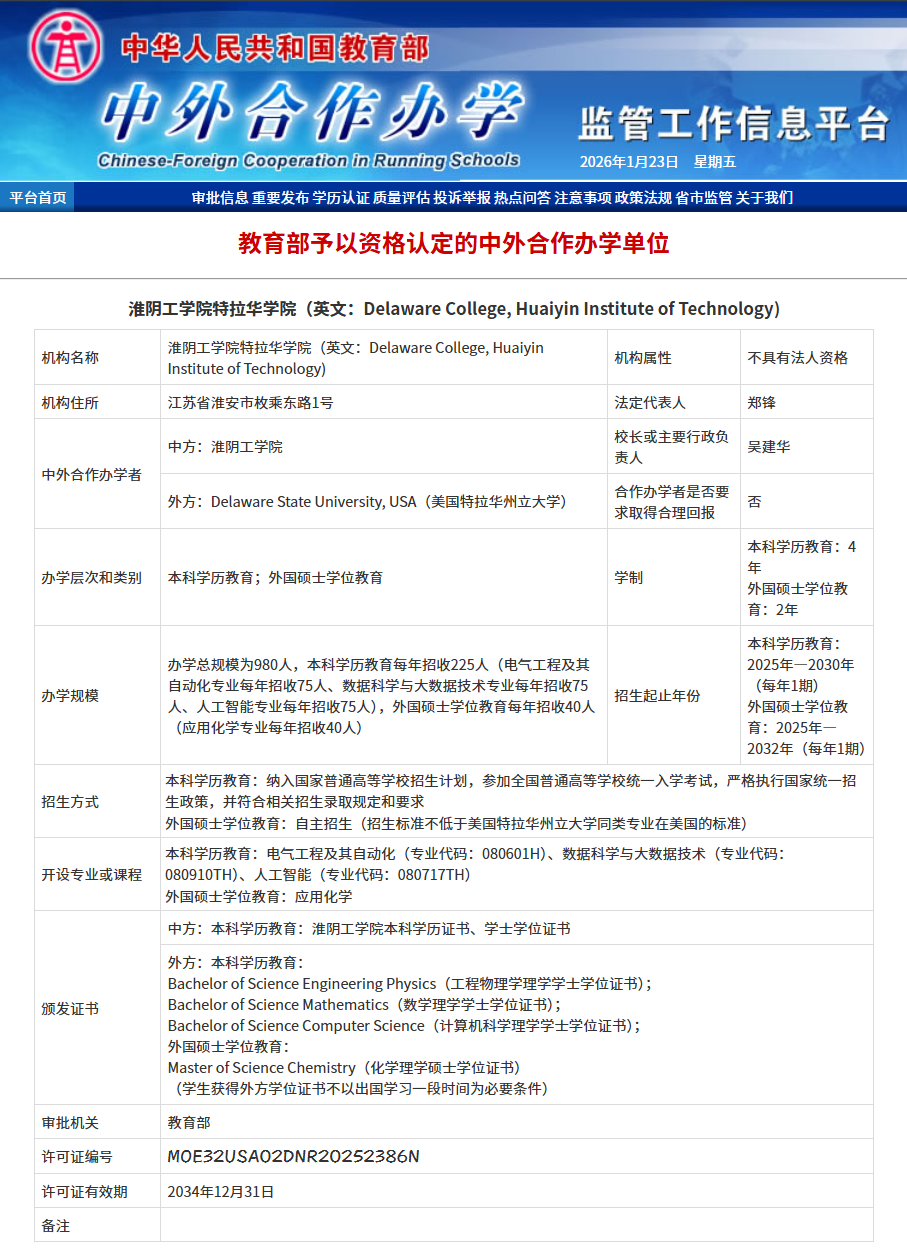Screen dimensions: 907x1251
Task: Click the 淮阴工学院本科学历证书、学士学位证书 row
Action: tap(517, 928)
